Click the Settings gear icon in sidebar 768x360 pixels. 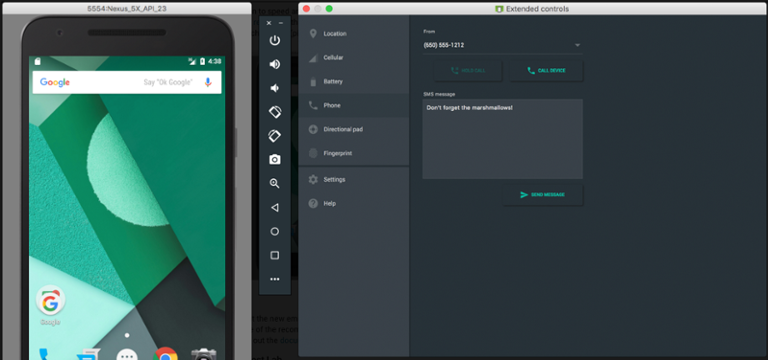(313, 180)
